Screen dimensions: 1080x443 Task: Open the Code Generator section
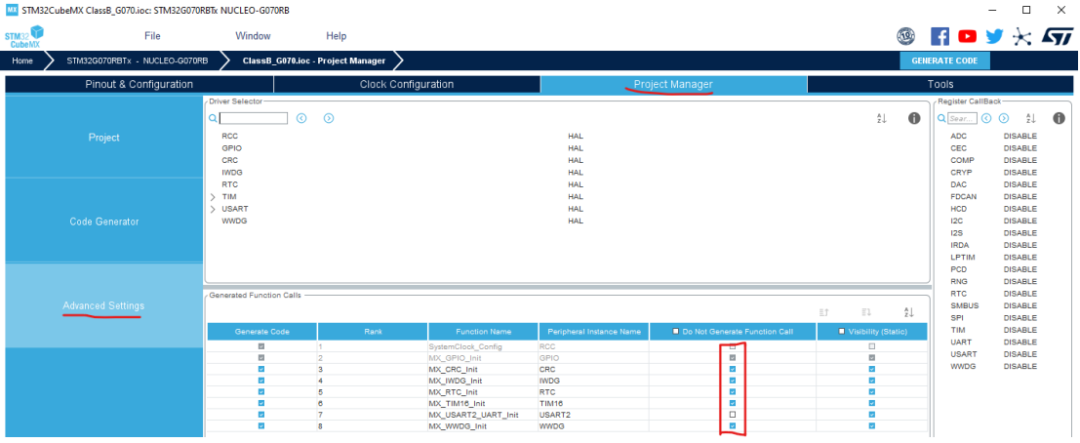[x=104, y=222]
